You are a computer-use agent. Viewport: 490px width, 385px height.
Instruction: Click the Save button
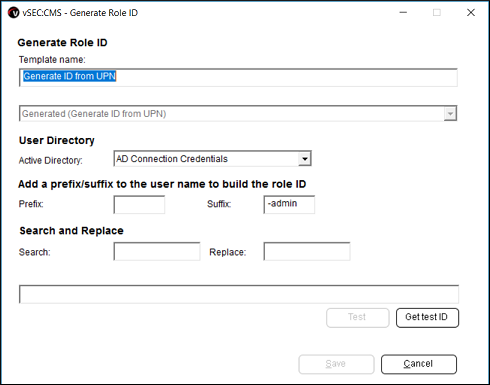coord(336,364)
